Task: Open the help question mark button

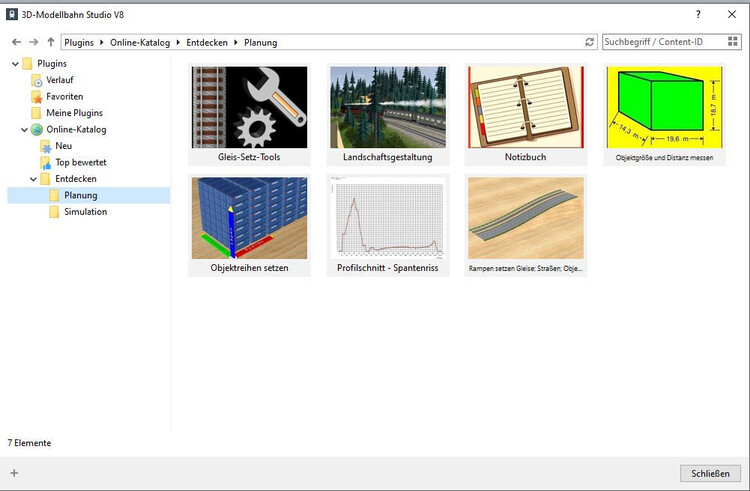Action: [698, 15]
